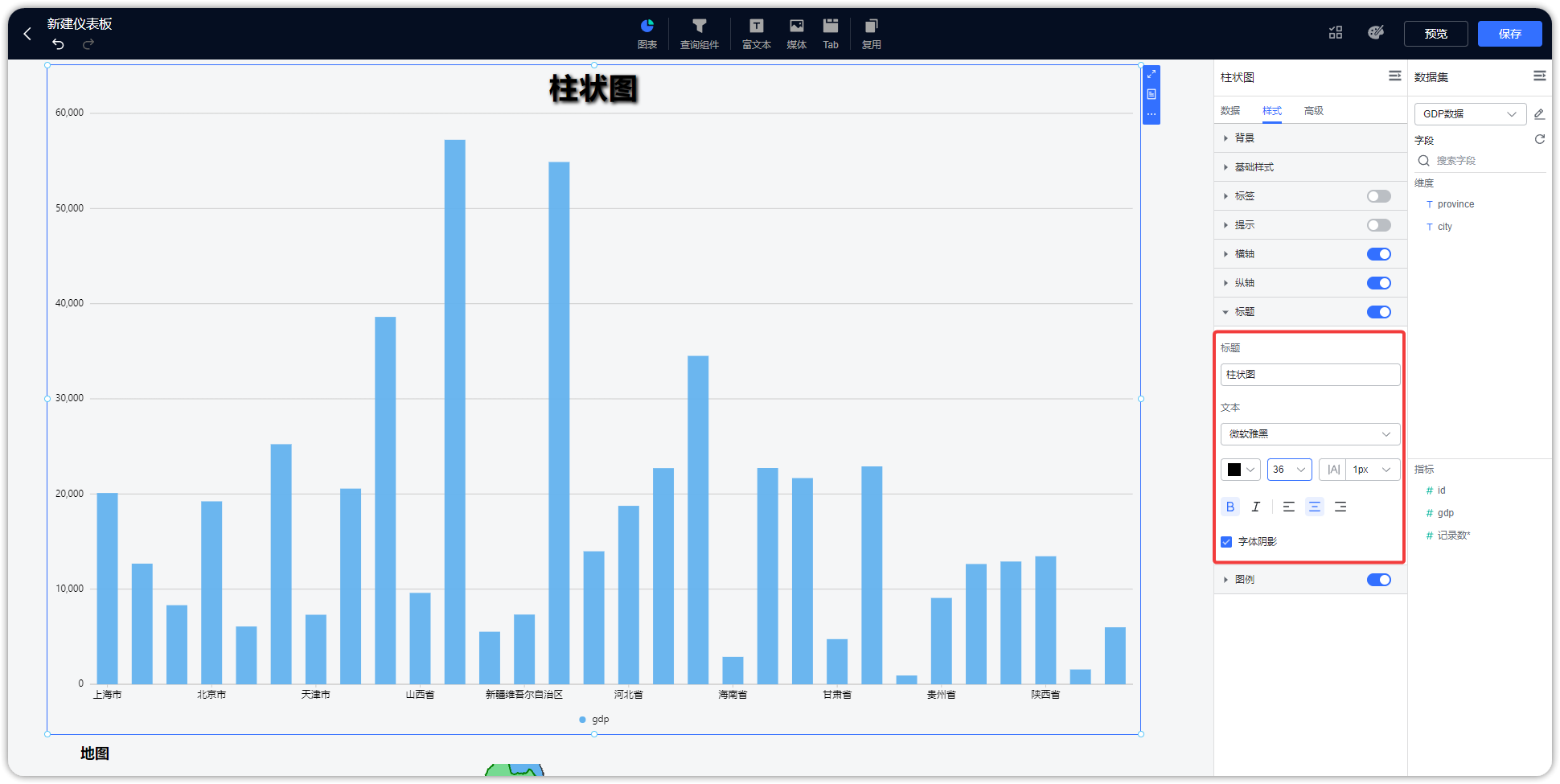The height and width of the screenshot is (784, 1560).
Task: Turn off the 标题 title switch
Action: 1379,312
